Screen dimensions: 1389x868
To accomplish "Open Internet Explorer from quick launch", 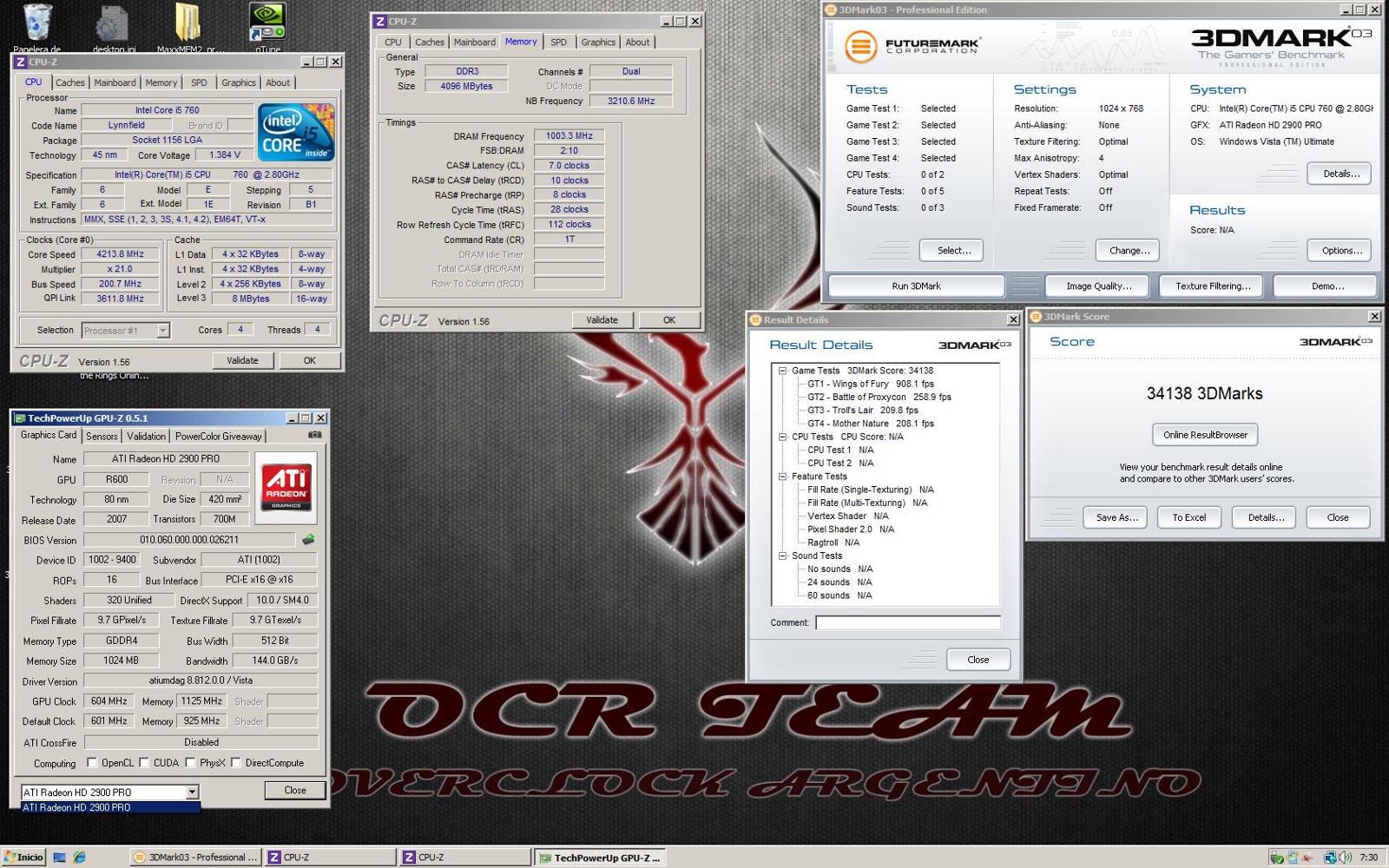I will [80, 857].
